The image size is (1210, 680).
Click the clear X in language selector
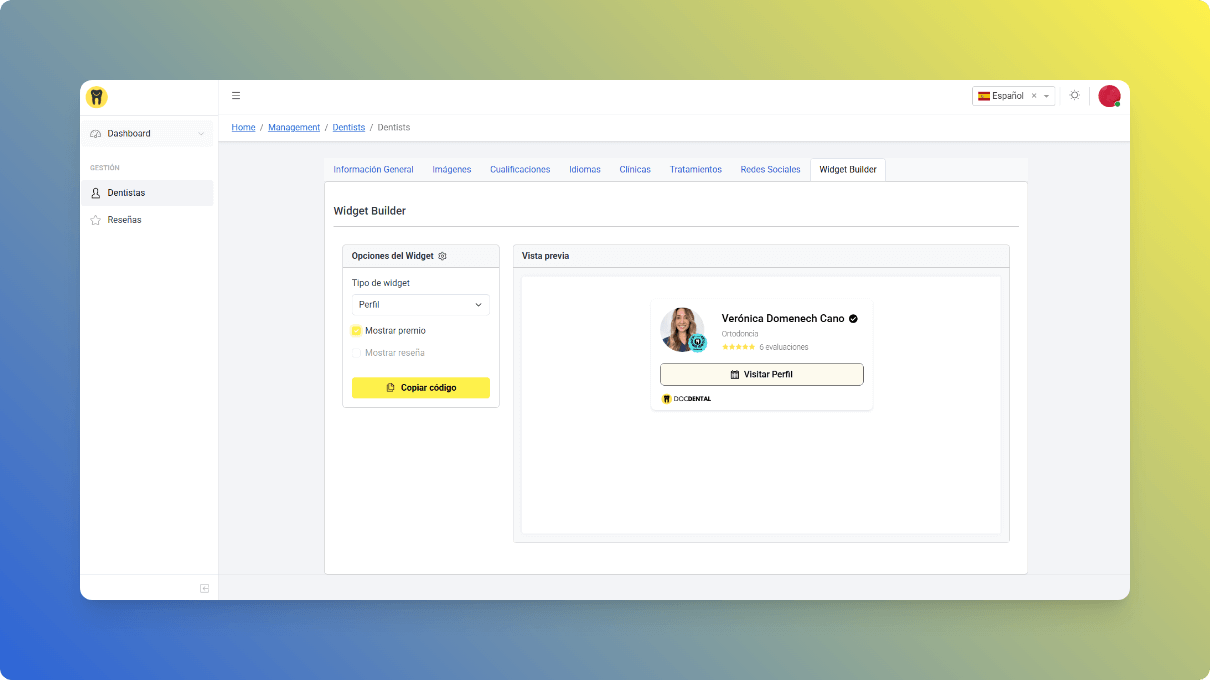[x=1034, y=96]
